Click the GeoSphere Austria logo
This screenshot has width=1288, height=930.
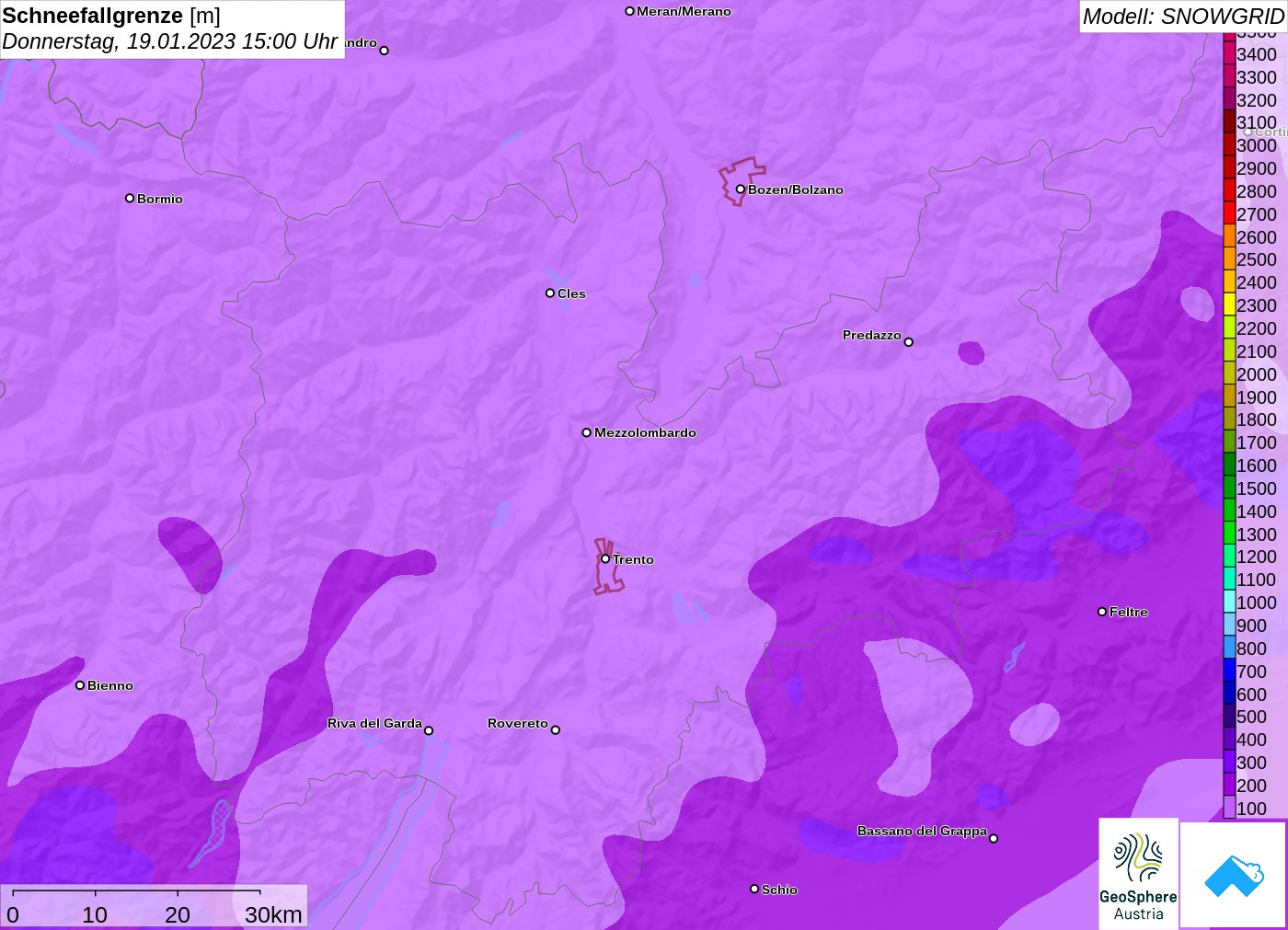coord(1138,874)
